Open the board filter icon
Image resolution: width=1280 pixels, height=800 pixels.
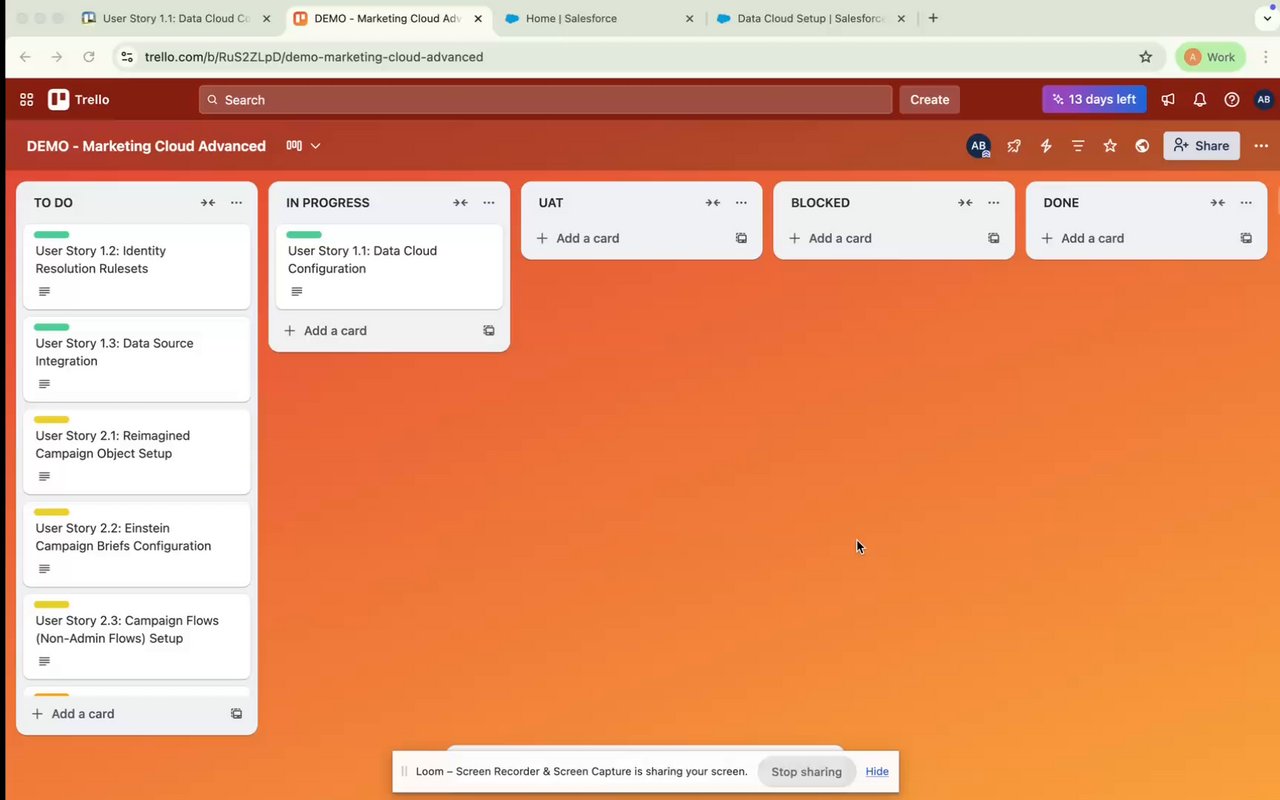click(x=1078, y=146)
